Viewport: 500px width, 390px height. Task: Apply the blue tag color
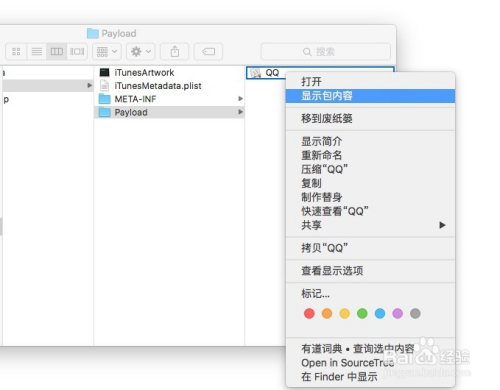click(380, 313)
